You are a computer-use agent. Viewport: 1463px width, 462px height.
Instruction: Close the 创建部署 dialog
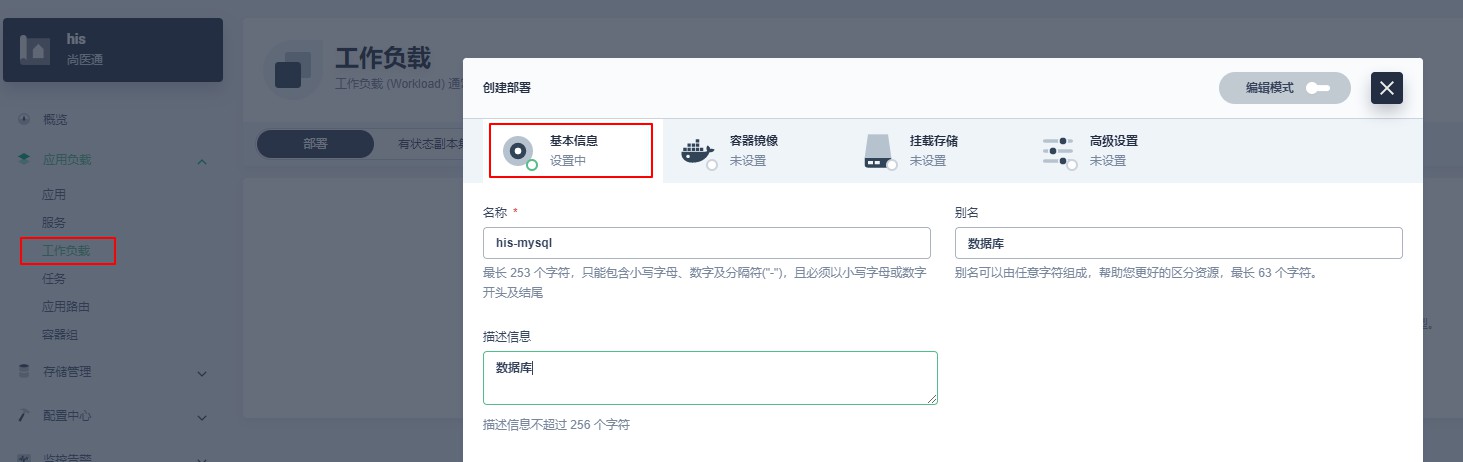(x=1387, y=88)
